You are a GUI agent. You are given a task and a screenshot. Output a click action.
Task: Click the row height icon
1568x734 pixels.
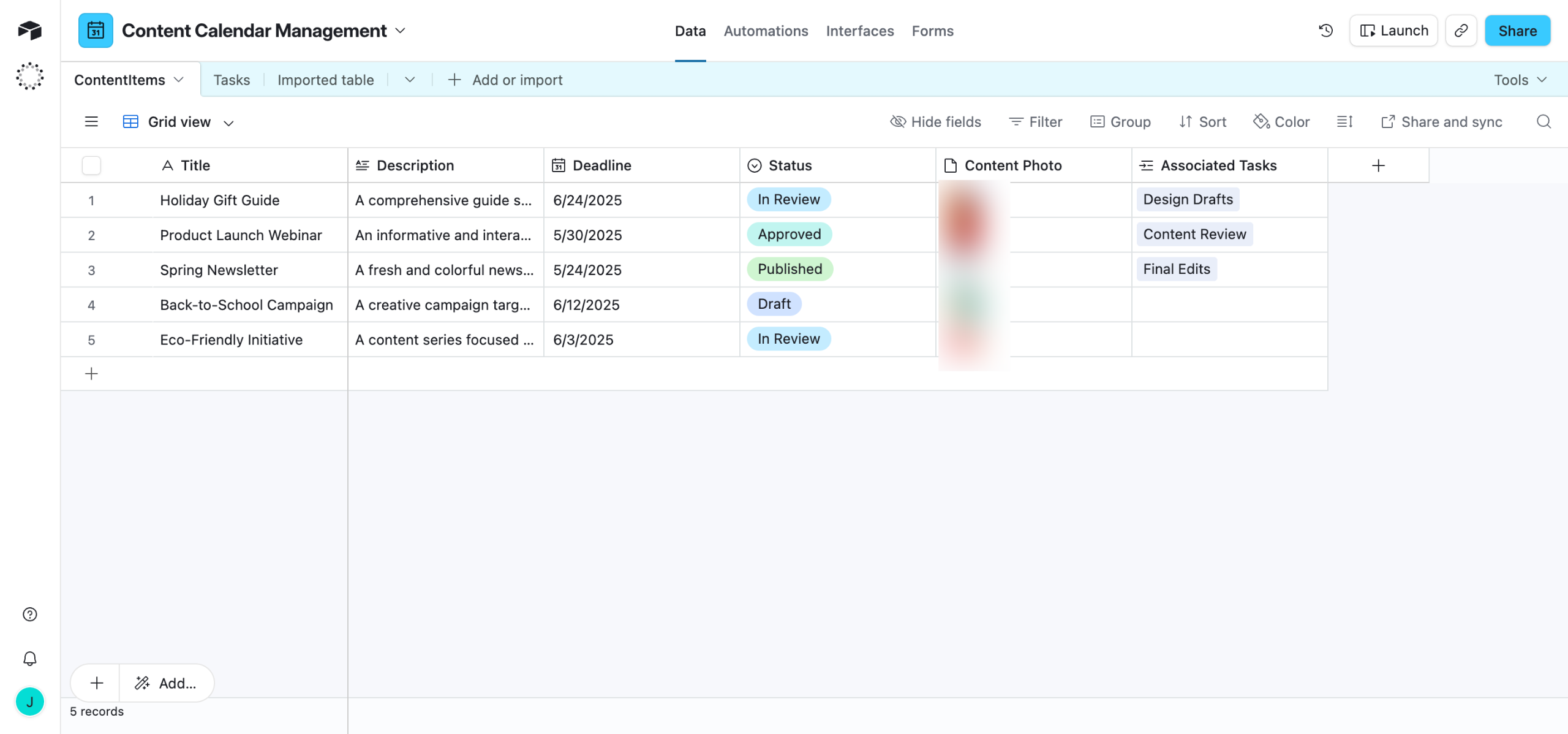[x=1344, y=122]
